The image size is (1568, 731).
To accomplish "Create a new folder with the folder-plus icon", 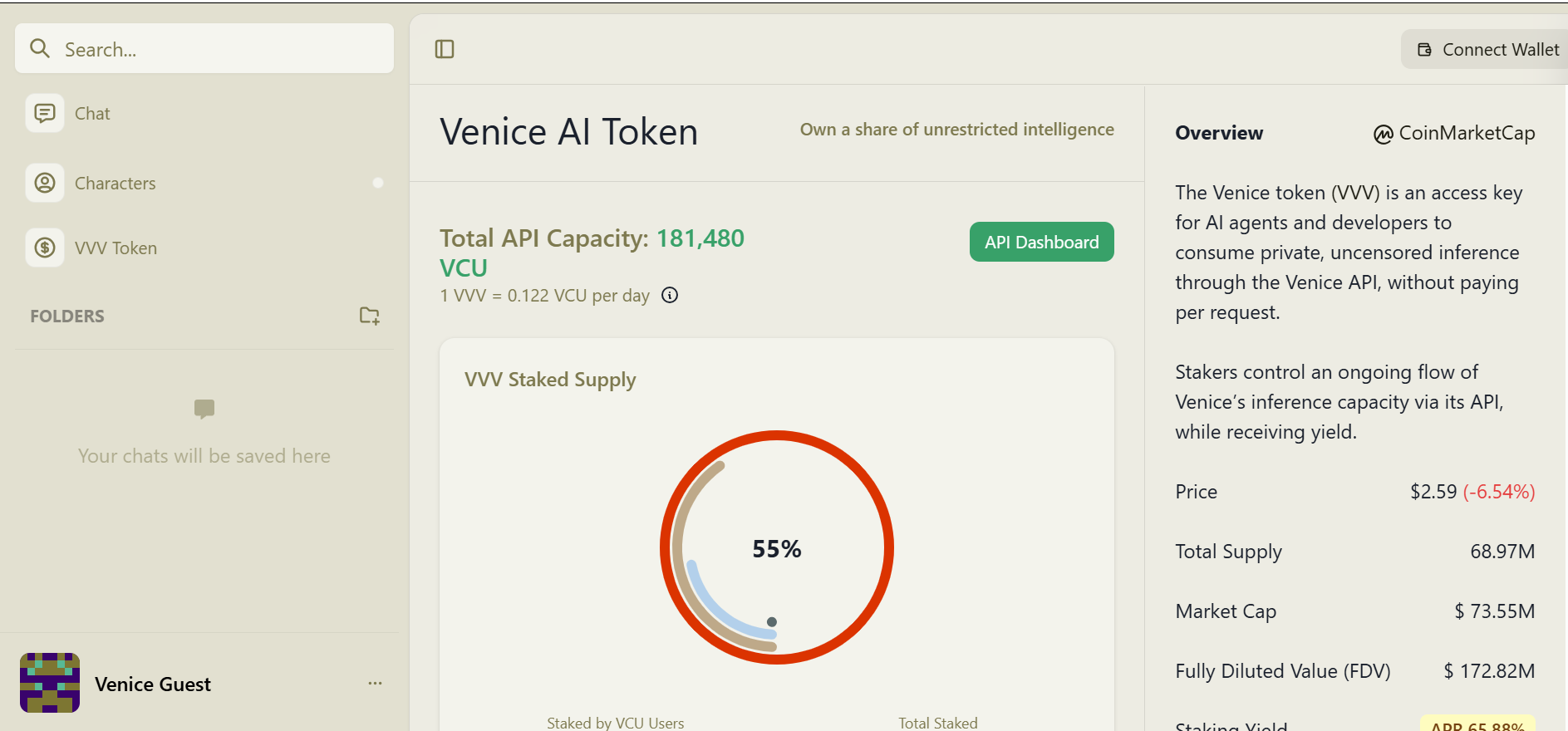I will pos(370,316).
